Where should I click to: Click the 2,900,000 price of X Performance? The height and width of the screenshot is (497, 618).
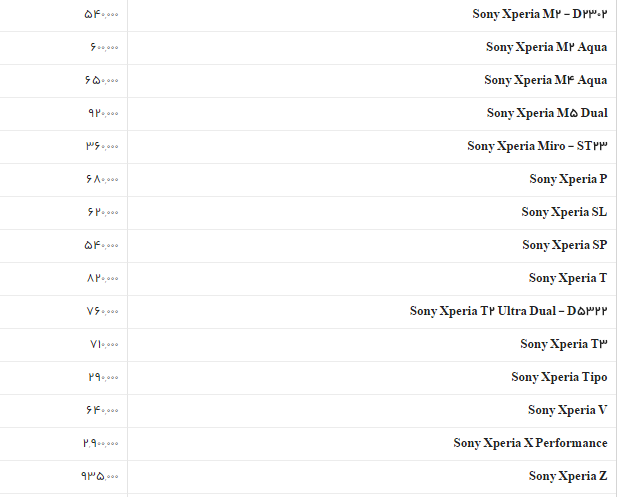[x=101, y=443]
